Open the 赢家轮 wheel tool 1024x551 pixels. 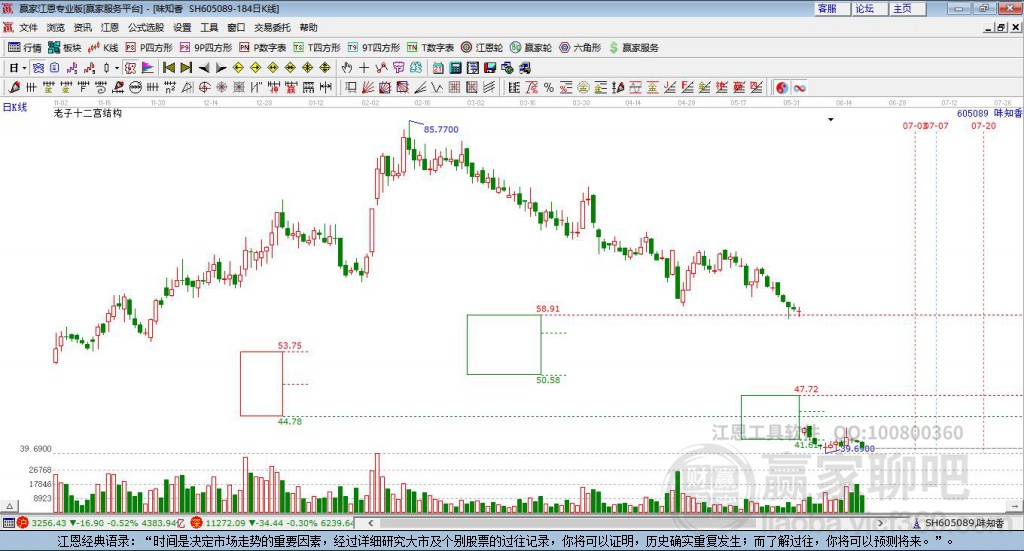point(531,48)
